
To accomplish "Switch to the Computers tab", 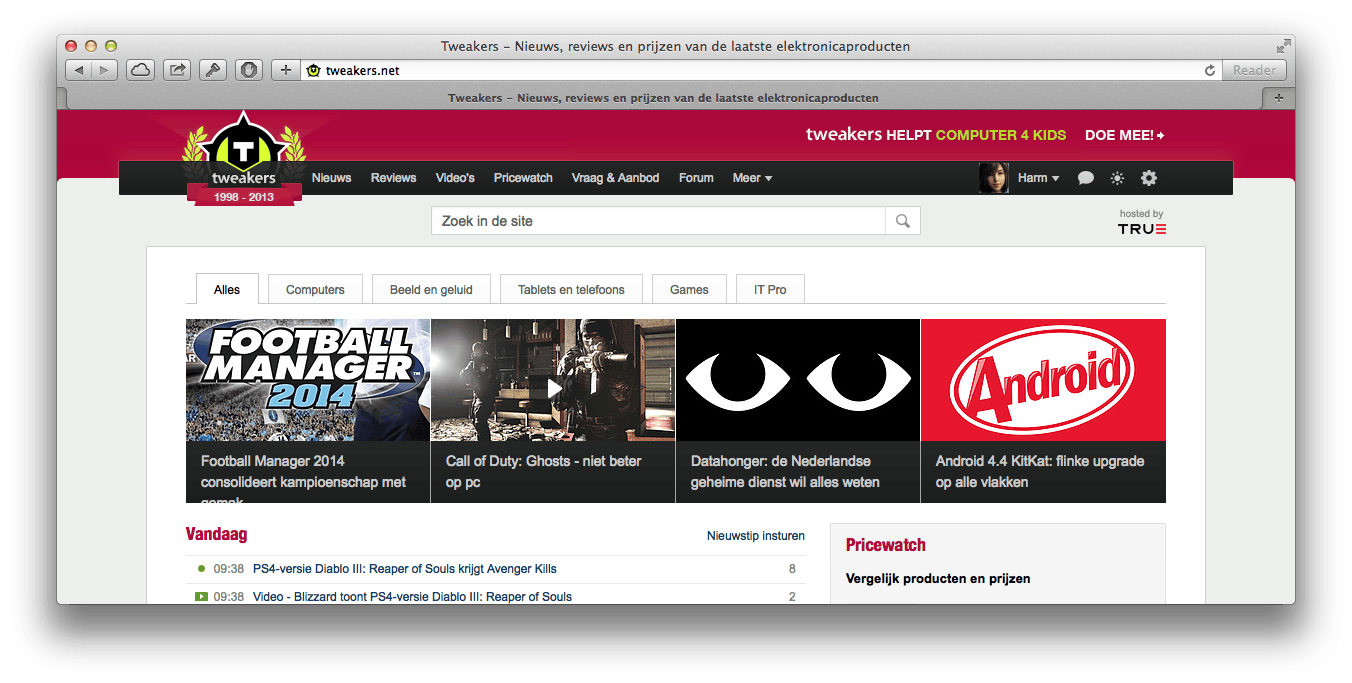I will [315, 289].
